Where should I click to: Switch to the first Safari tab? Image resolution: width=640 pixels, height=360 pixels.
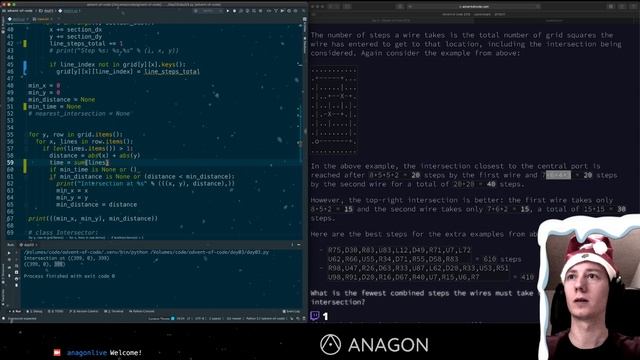point(391,20)
